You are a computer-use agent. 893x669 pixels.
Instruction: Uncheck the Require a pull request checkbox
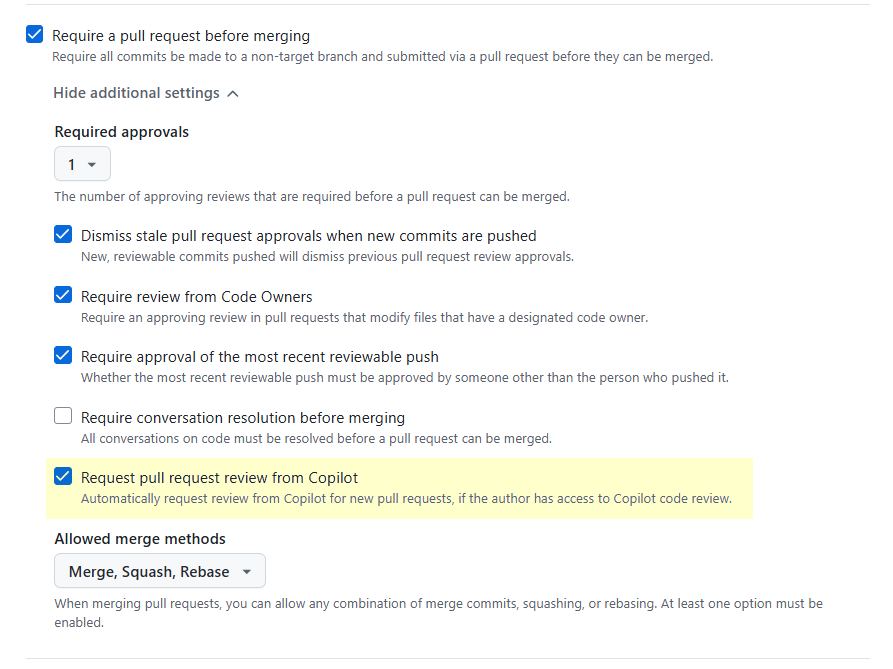point(35,35)
